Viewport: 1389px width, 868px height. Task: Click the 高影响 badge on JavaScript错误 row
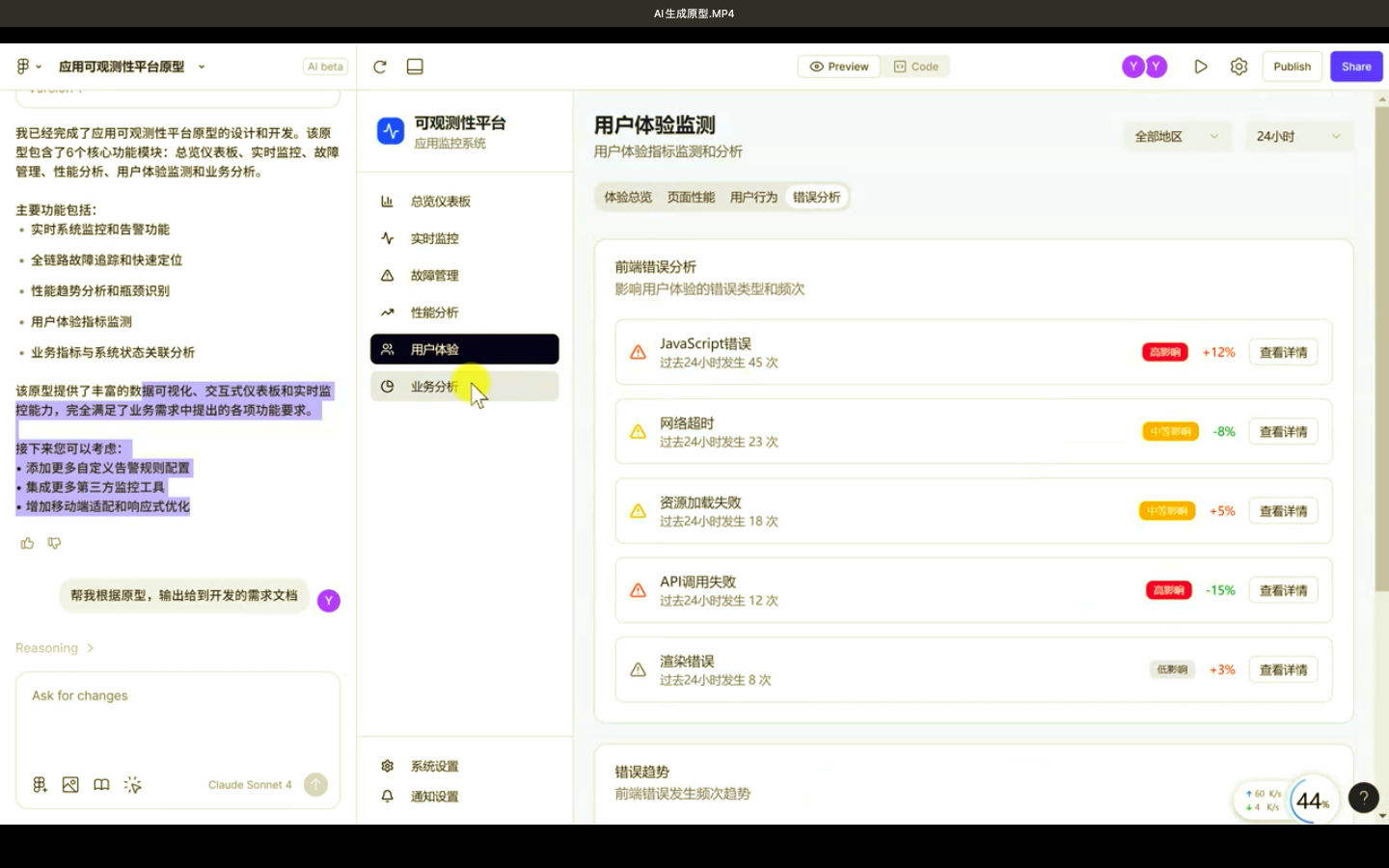(x=1165, y=353)
